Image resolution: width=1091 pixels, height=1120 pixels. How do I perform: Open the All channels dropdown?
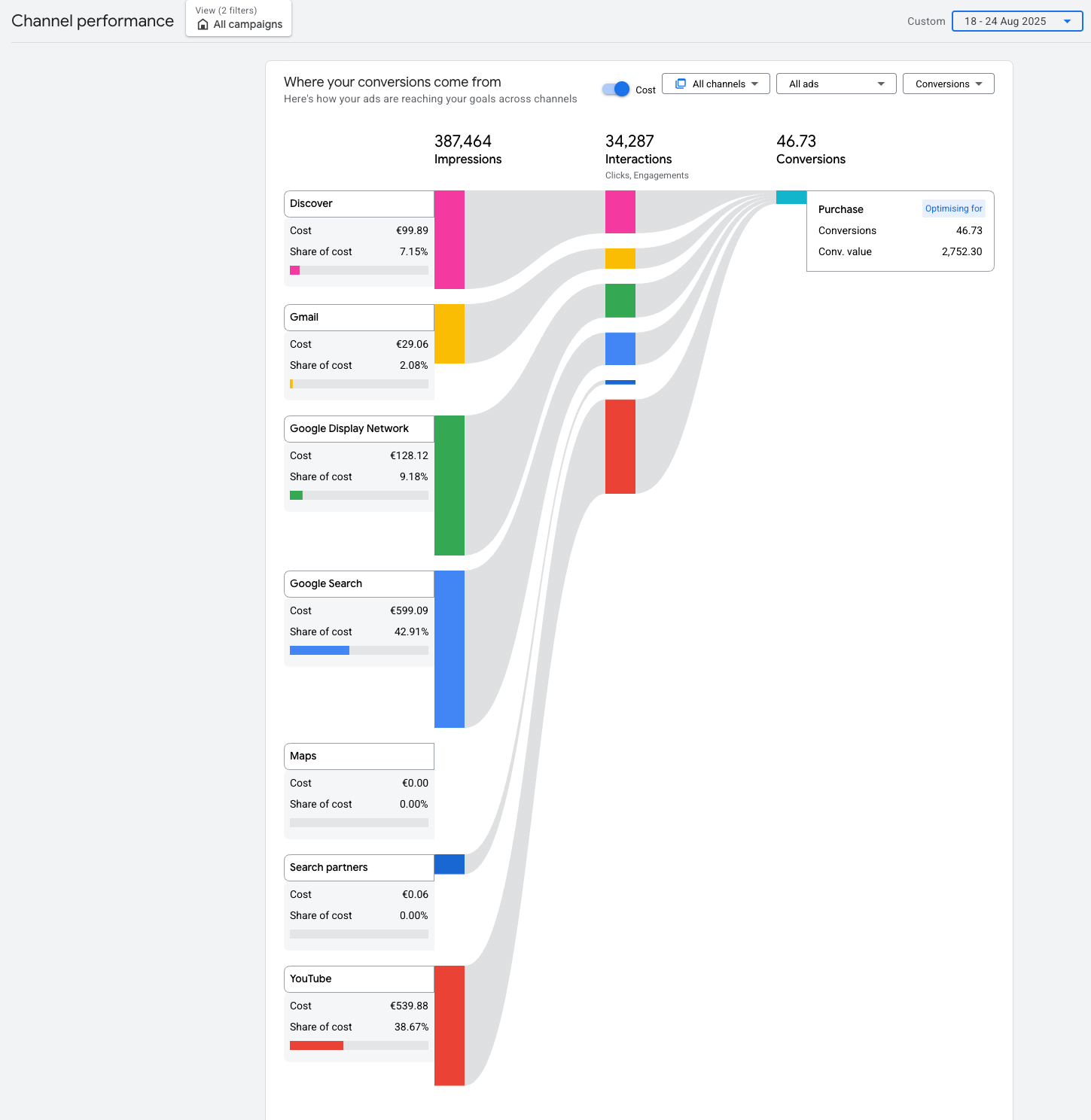[x=716, y=84]
